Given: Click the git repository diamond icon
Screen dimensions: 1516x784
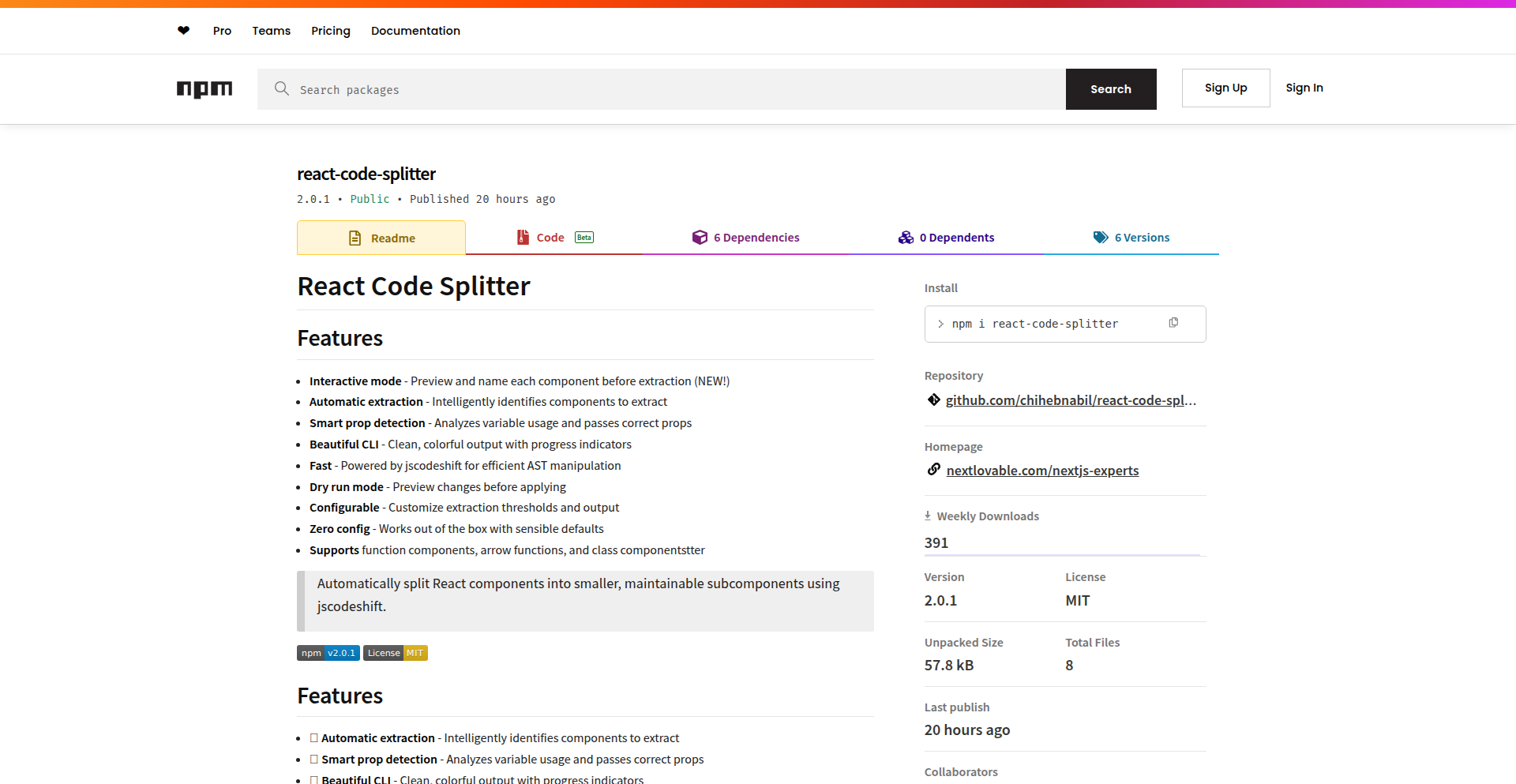Looking at the screenshot, I should click(933, 400).
